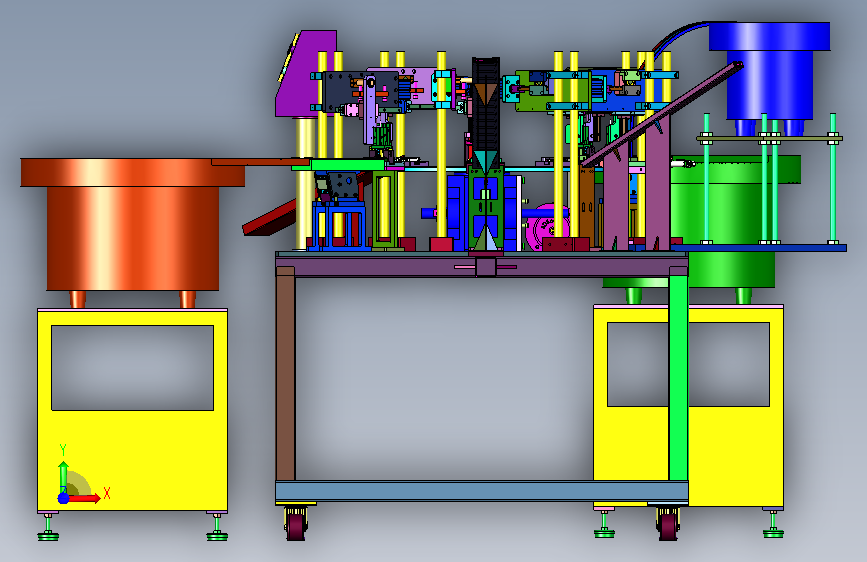Screen dimensions: 867x562
Task: Select the bright green vertical frame leg
Action: (678, 377)
